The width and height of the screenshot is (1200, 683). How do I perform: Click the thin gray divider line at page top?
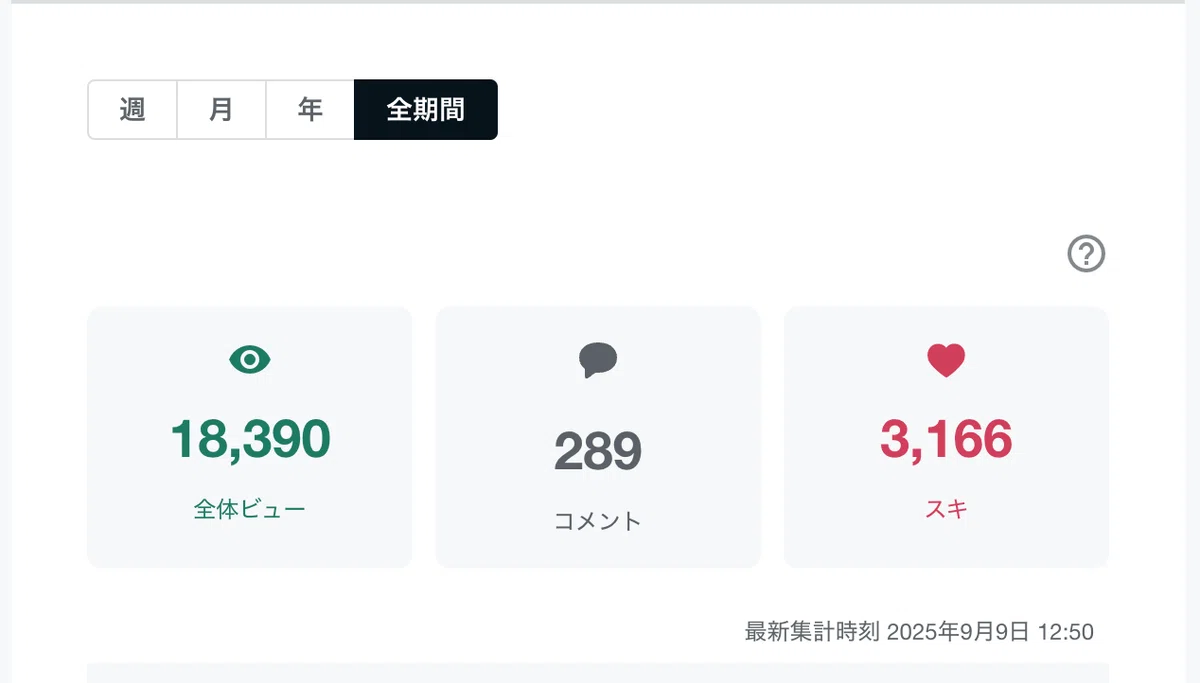[600, 2]
